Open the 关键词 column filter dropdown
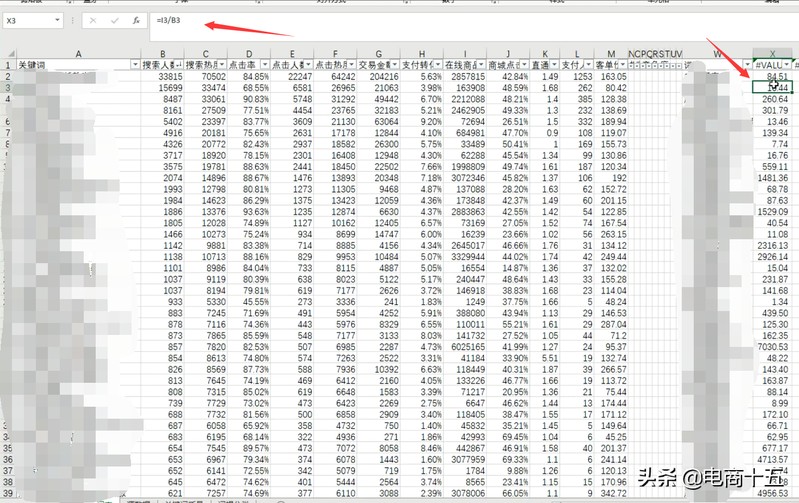Screen dimensions: 799x503 click(136, 65)
